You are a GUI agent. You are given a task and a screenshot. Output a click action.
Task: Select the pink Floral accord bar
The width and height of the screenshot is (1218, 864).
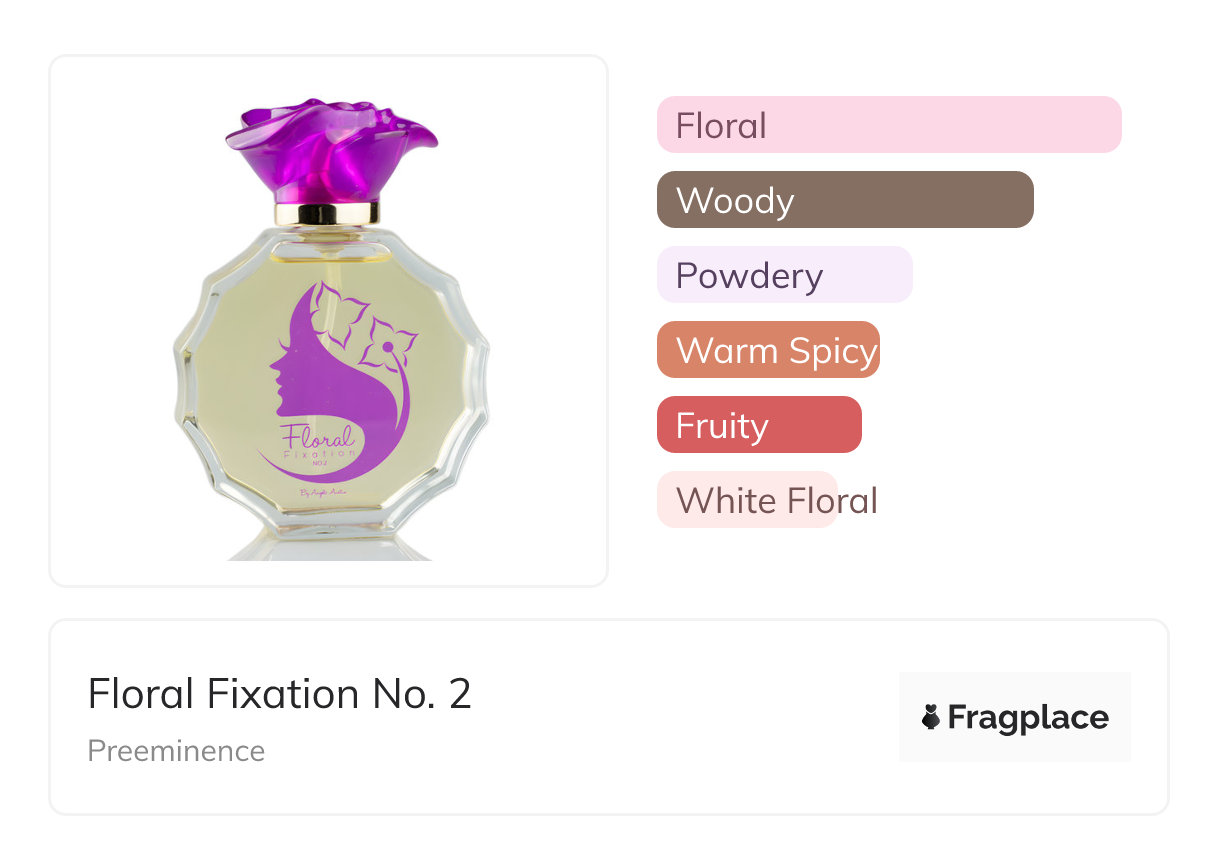[888, 125]
